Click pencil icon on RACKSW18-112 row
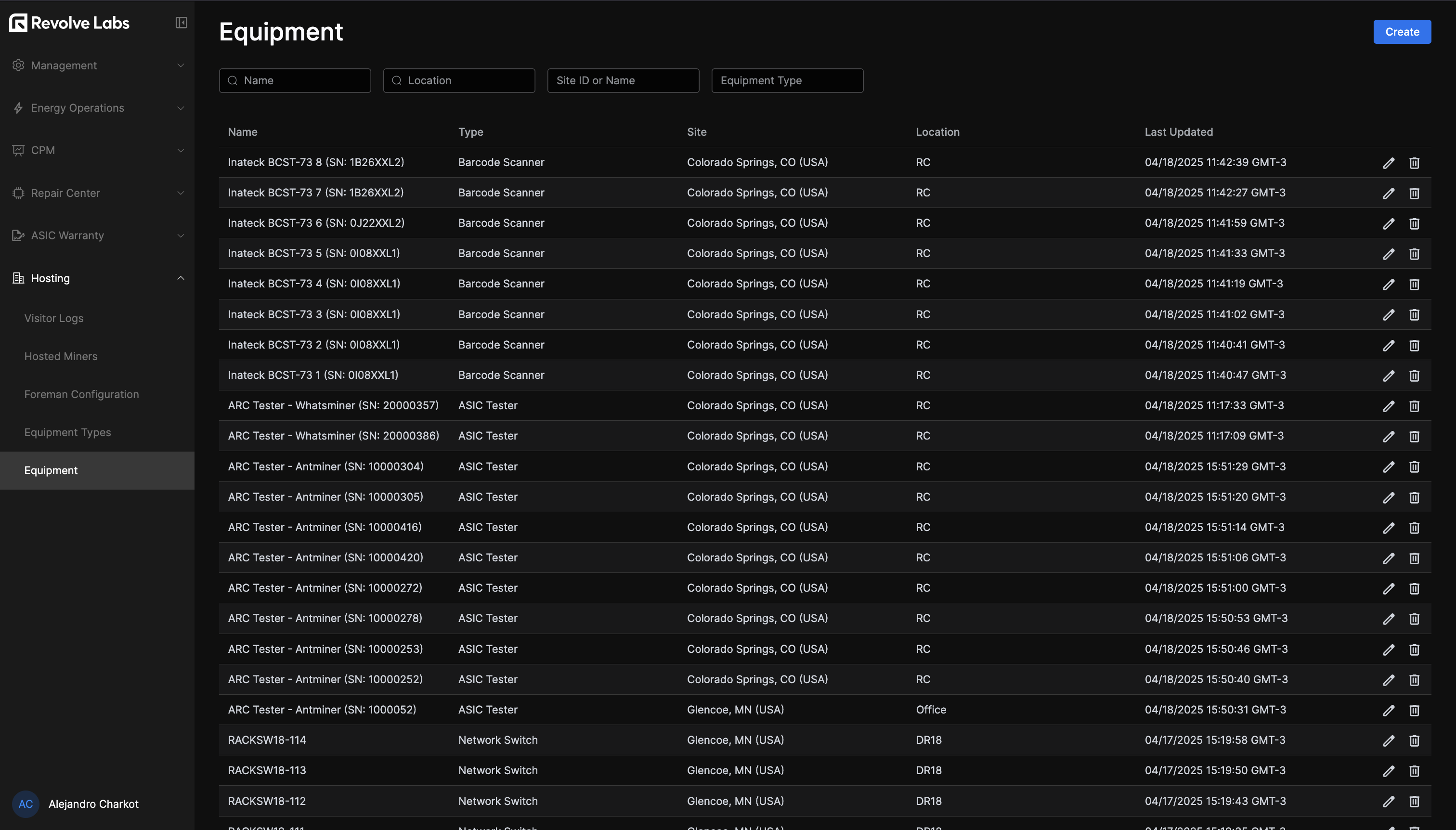The height and width of the screenshot is (830, 1456). (1388, 802)
